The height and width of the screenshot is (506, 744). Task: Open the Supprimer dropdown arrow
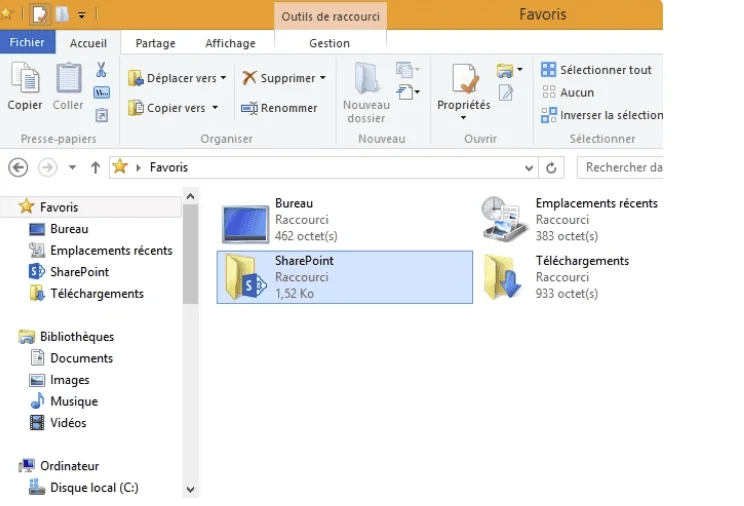(x=323, y=77)
